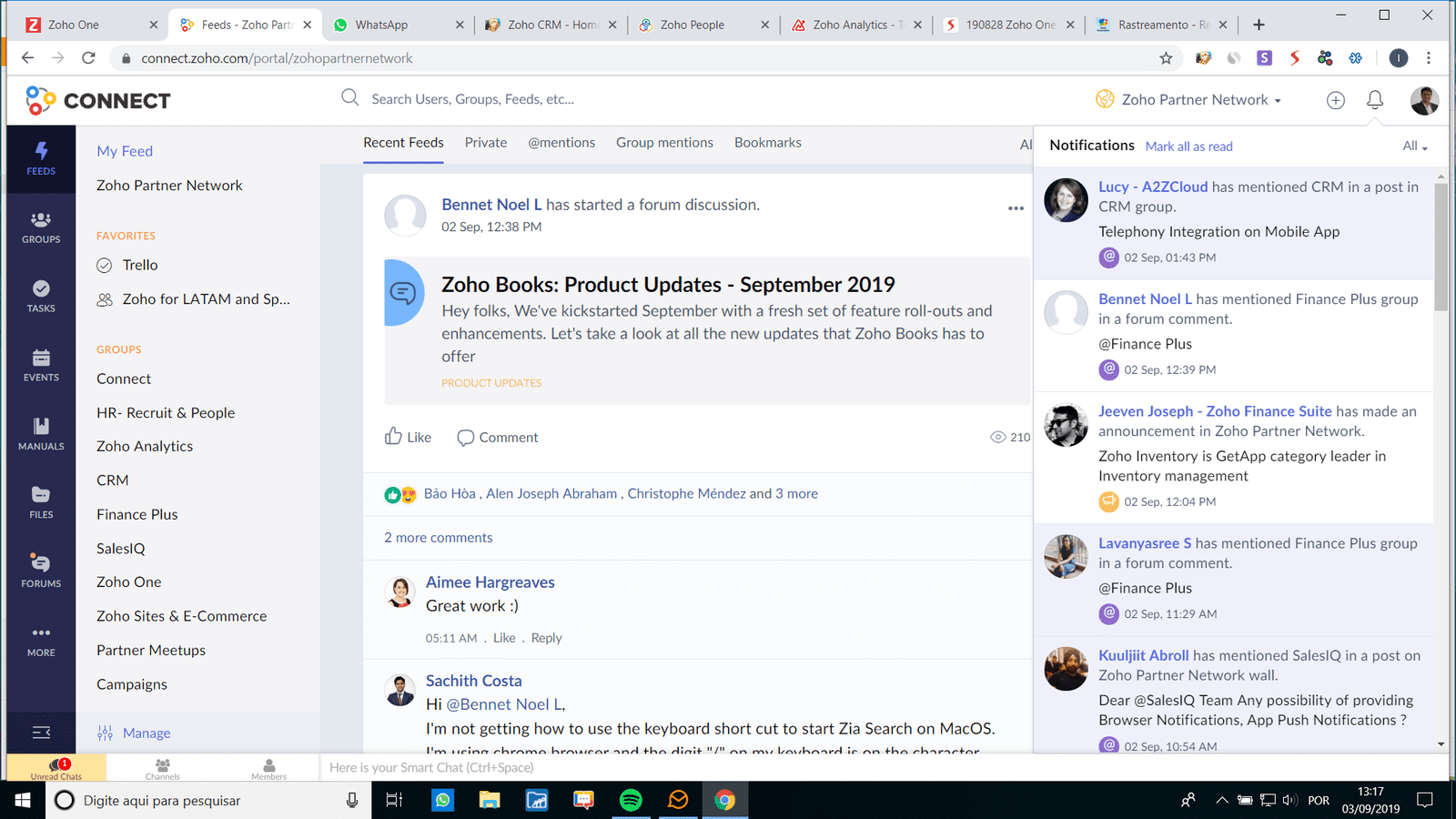
Task: Open the Tasks section in sidebar
Action: [41, 297]
